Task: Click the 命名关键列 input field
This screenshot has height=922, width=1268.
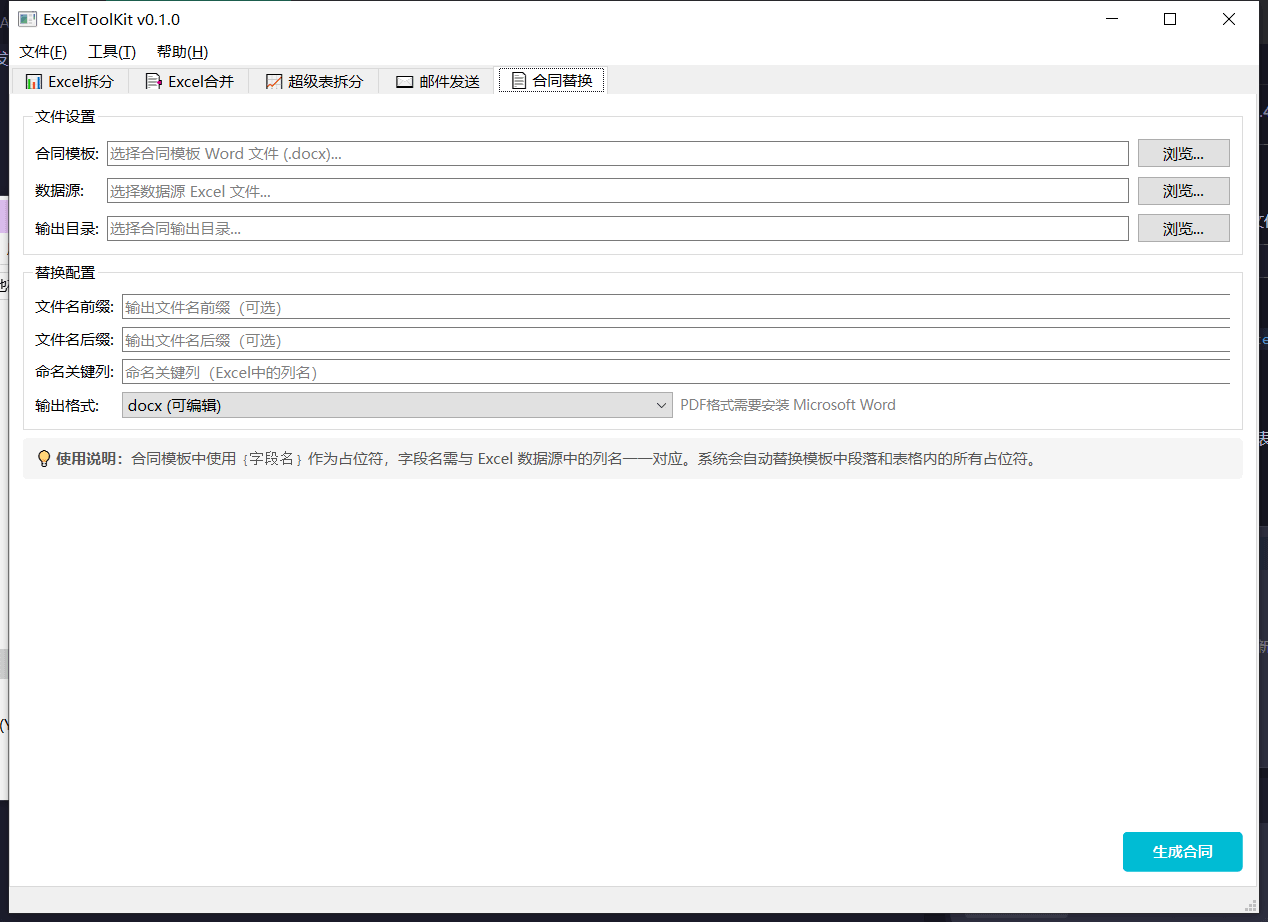Action: click(676, 372)
